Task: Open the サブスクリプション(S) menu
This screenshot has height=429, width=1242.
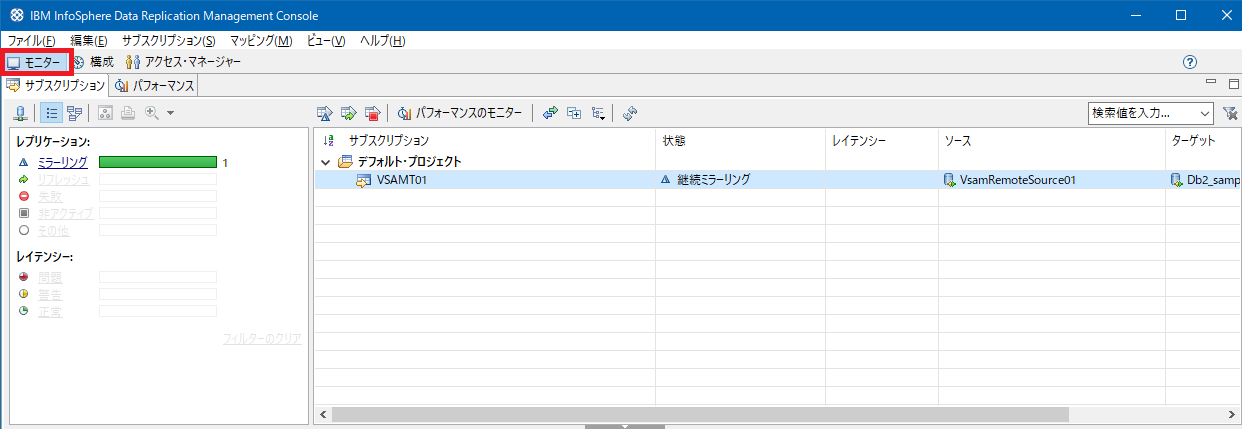Action: pos(168,40)
